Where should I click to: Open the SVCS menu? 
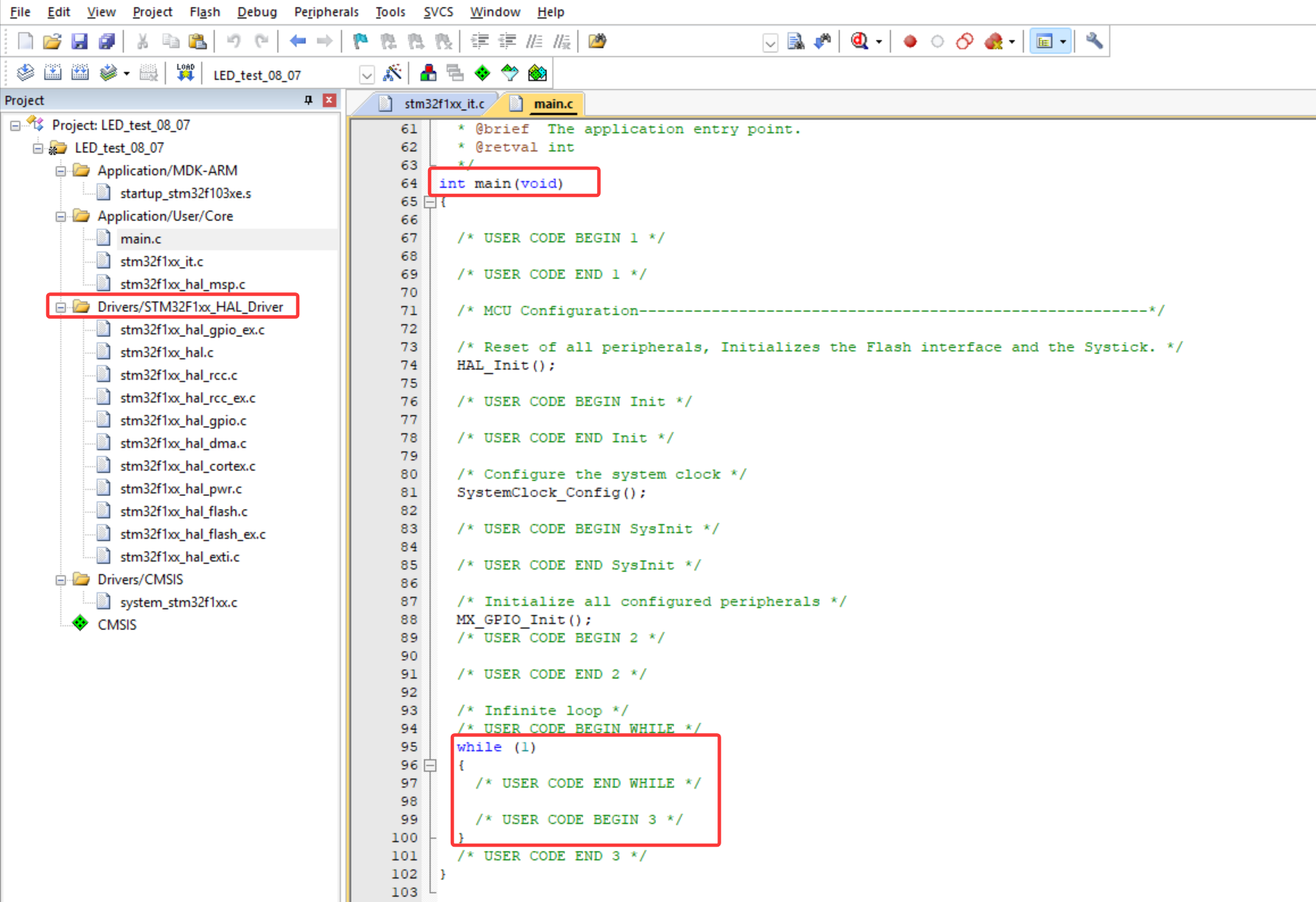click(x=438, y=12)
